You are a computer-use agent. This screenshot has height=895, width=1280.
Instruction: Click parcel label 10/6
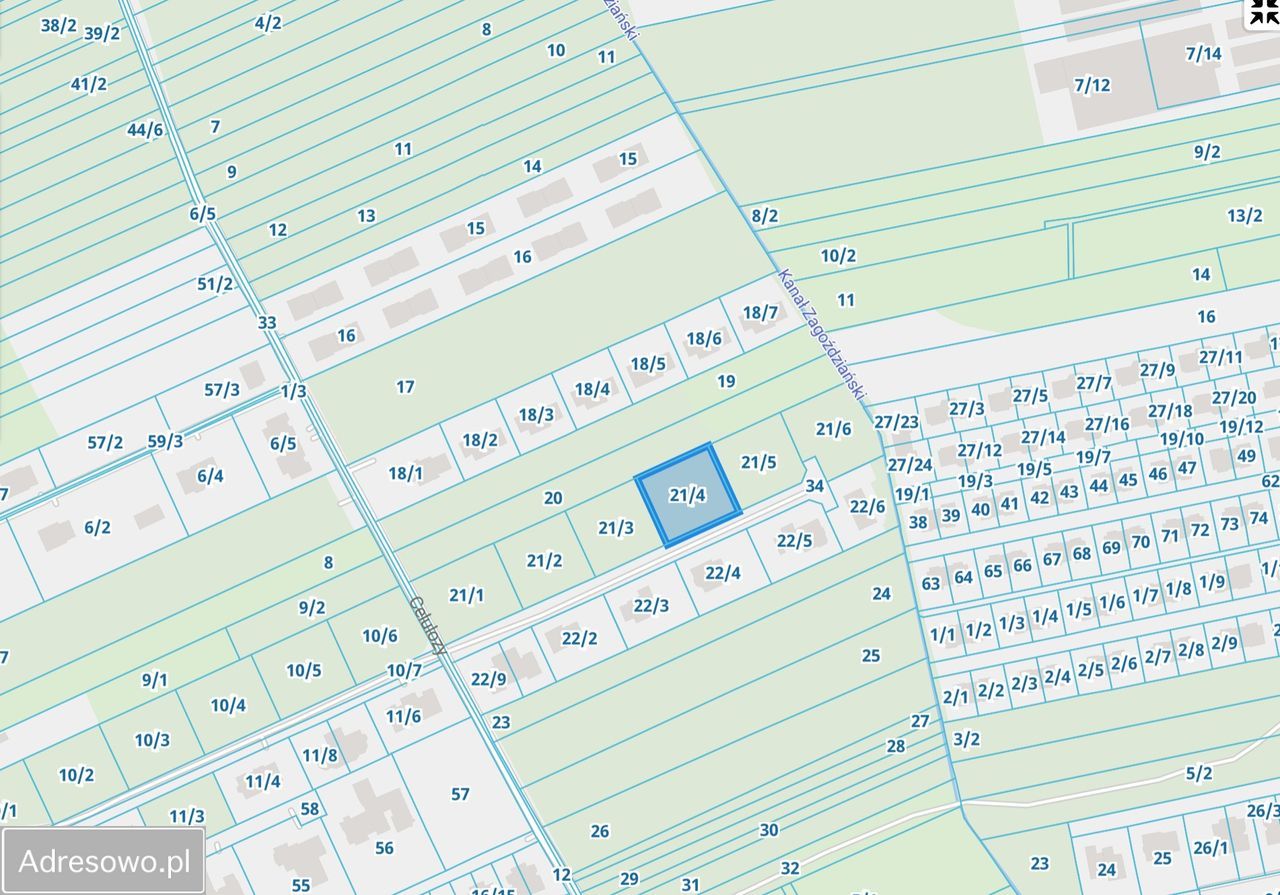point(379,635)
